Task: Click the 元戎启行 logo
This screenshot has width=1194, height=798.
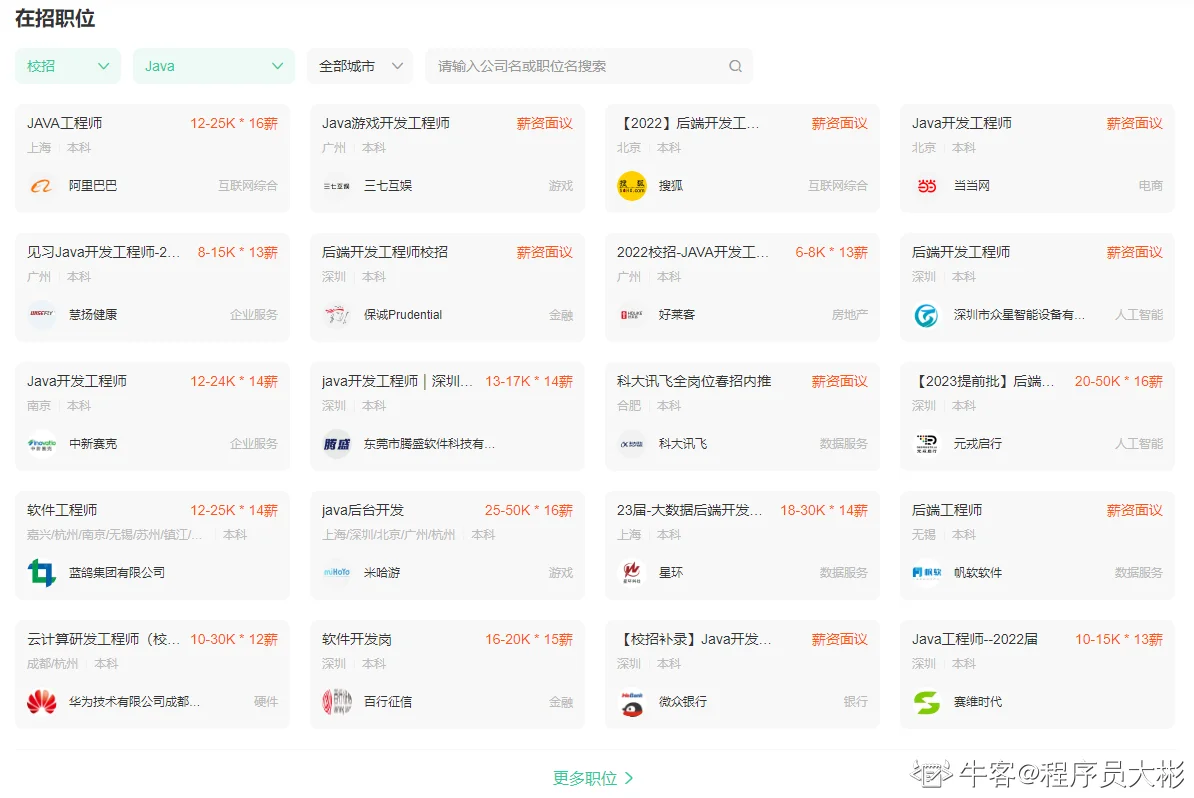Action: (926, 444)
